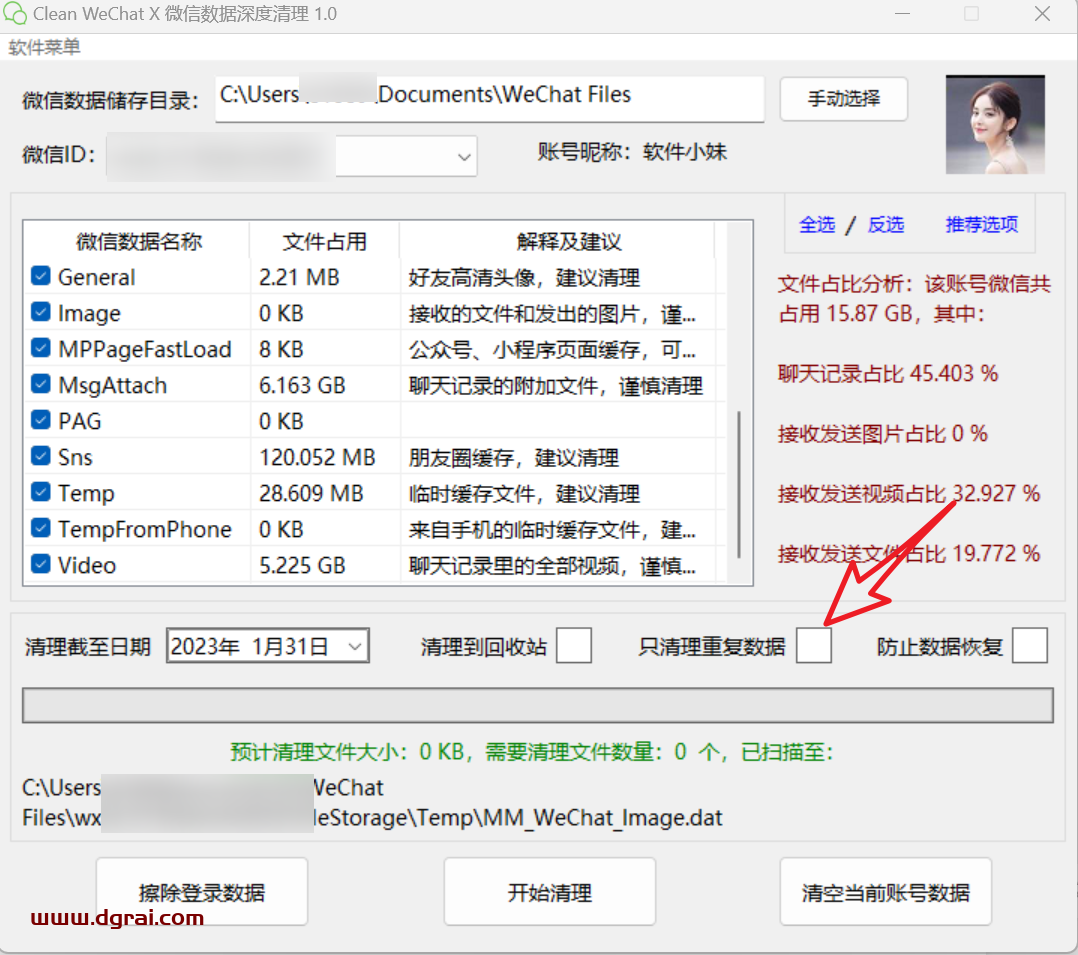Click the 账号昵称：软件小妹 label

click(632, 151)
